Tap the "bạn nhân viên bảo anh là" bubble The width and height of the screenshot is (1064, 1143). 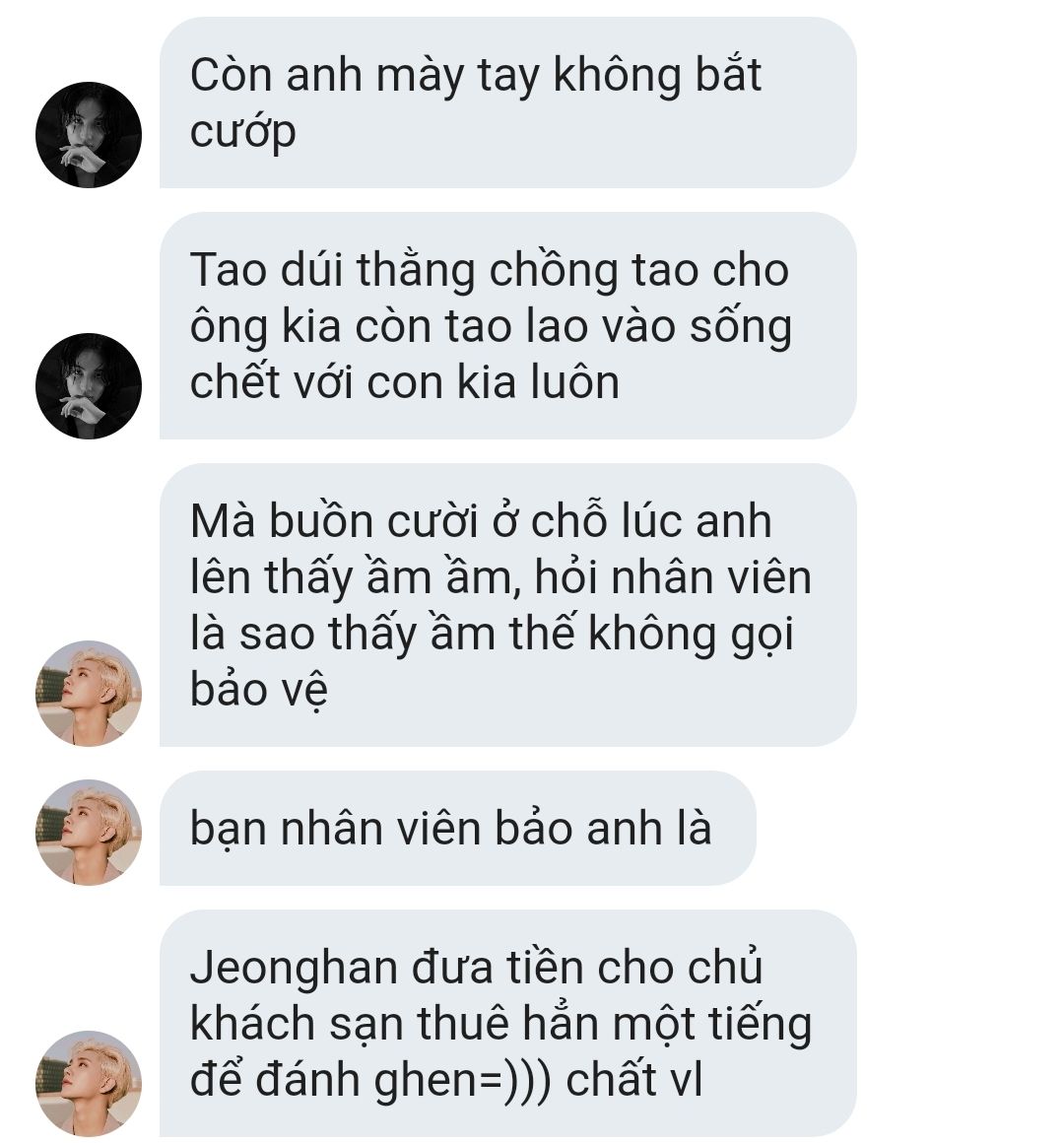(x=458, y=828)
